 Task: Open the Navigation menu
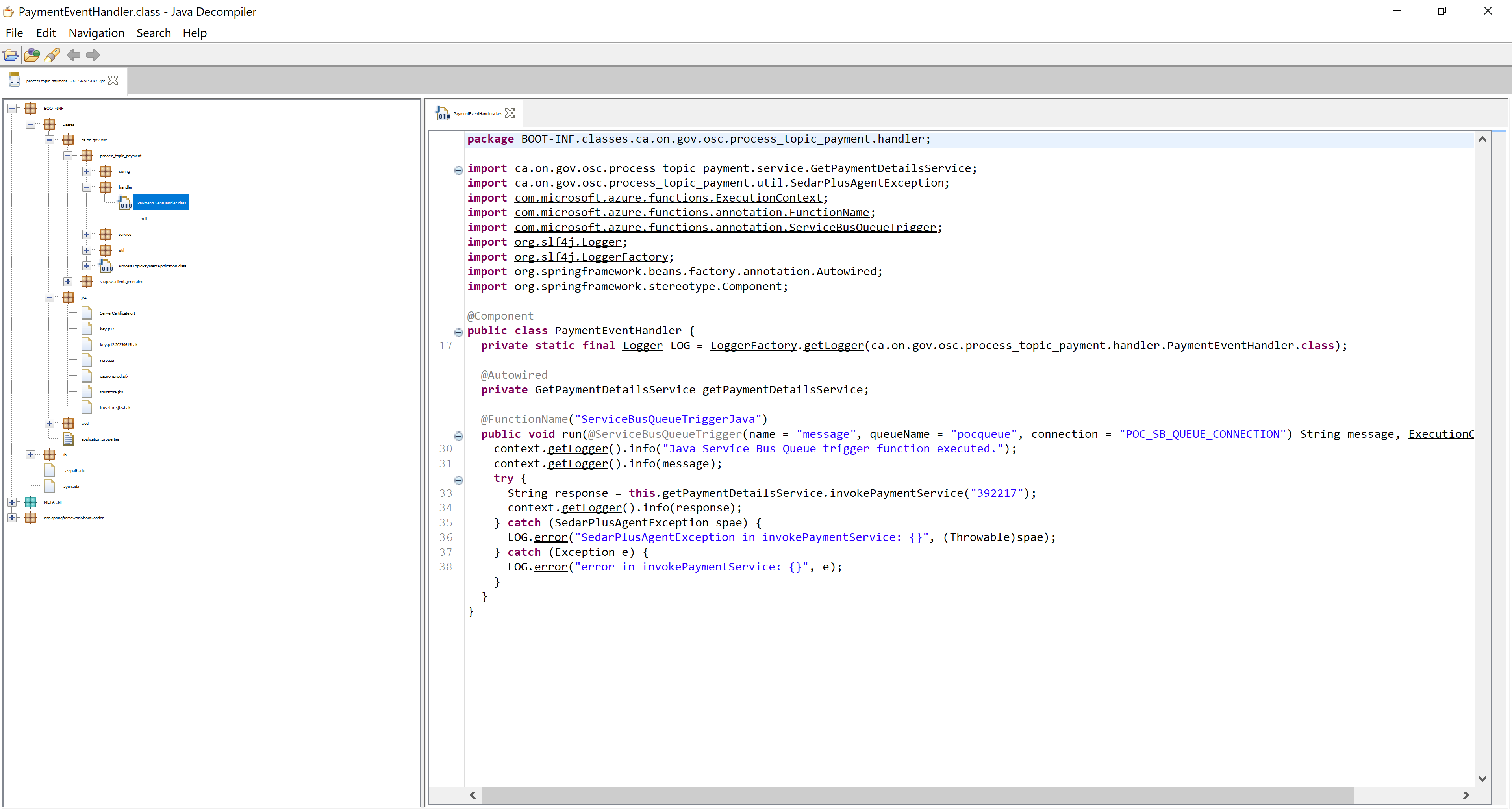[x=96, y=33]
